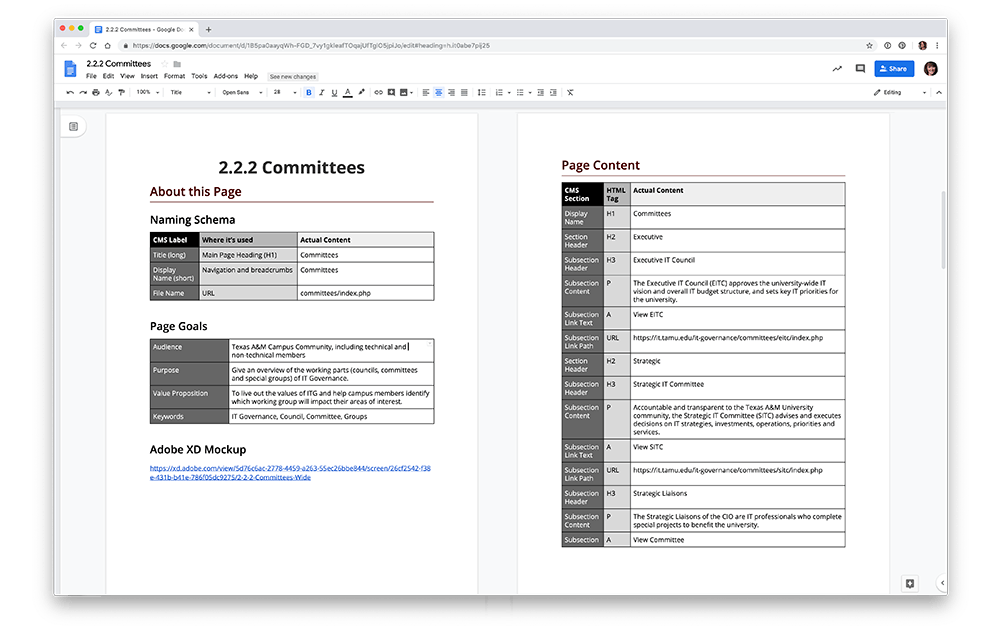
Task: Open the Insert menu
Action: coord(149,76)
